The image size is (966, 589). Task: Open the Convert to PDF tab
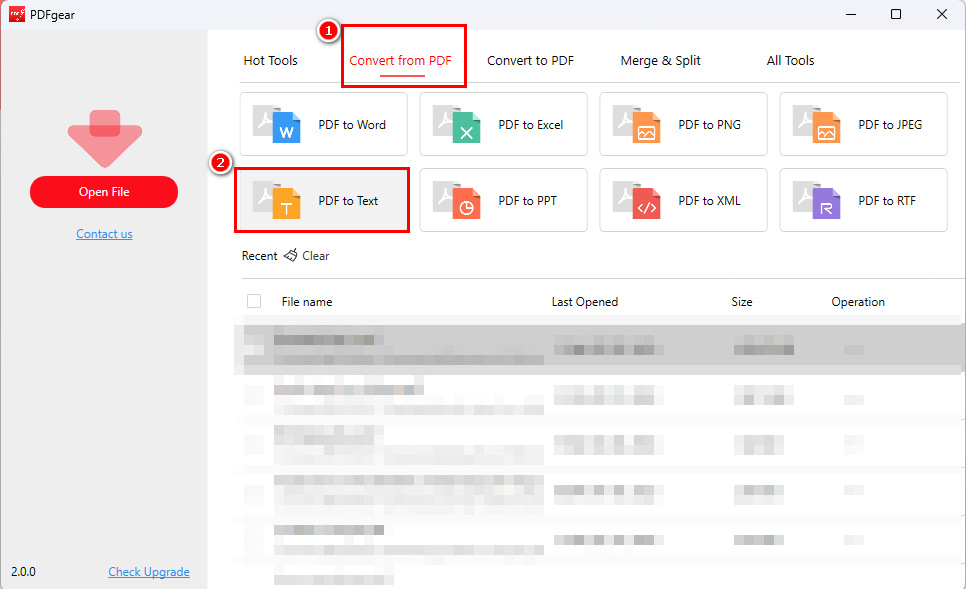(x=530, y=60)
